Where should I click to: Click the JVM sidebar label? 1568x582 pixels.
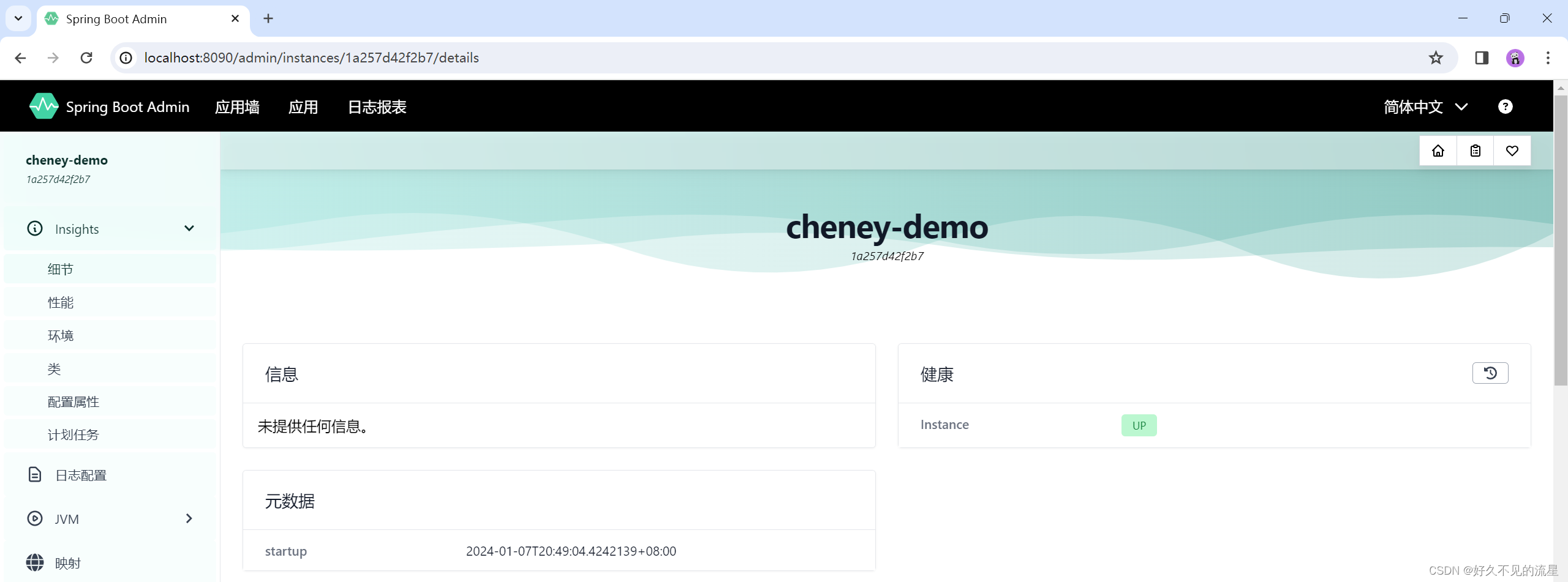[67, 519]
